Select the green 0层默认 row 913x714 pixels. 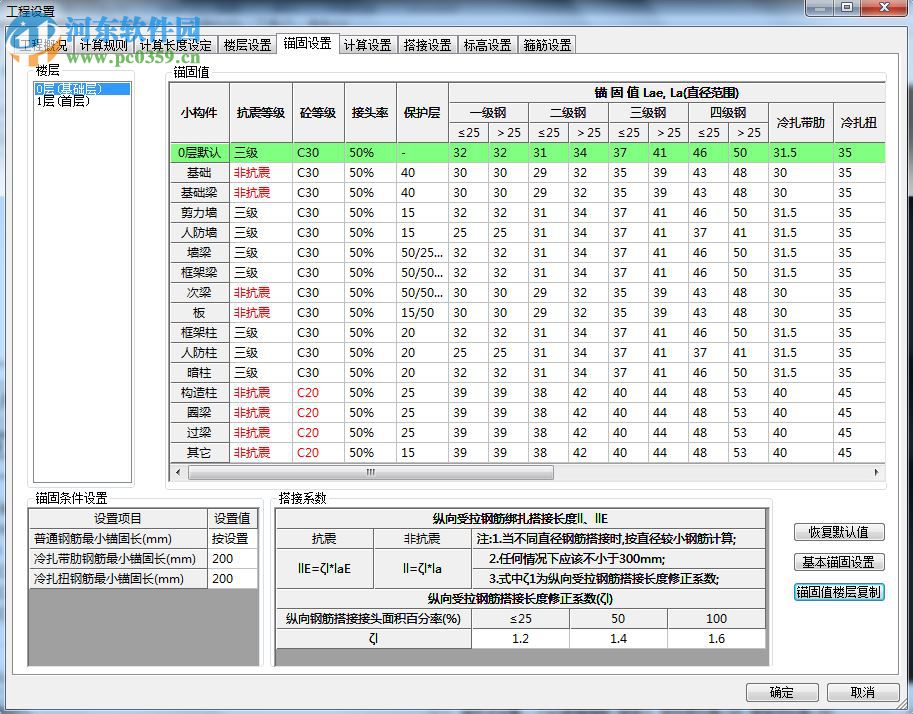pos(199,153)
